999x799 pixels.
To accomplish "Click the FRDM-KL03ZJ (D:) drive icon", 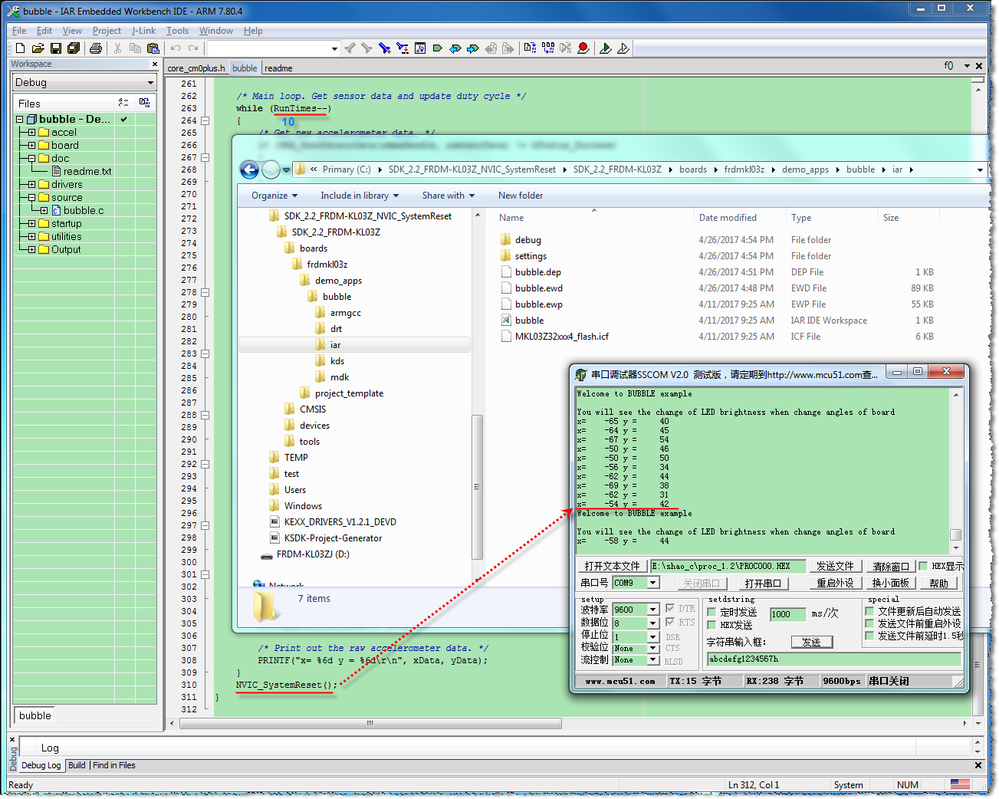I will click(x=267, y=555).
